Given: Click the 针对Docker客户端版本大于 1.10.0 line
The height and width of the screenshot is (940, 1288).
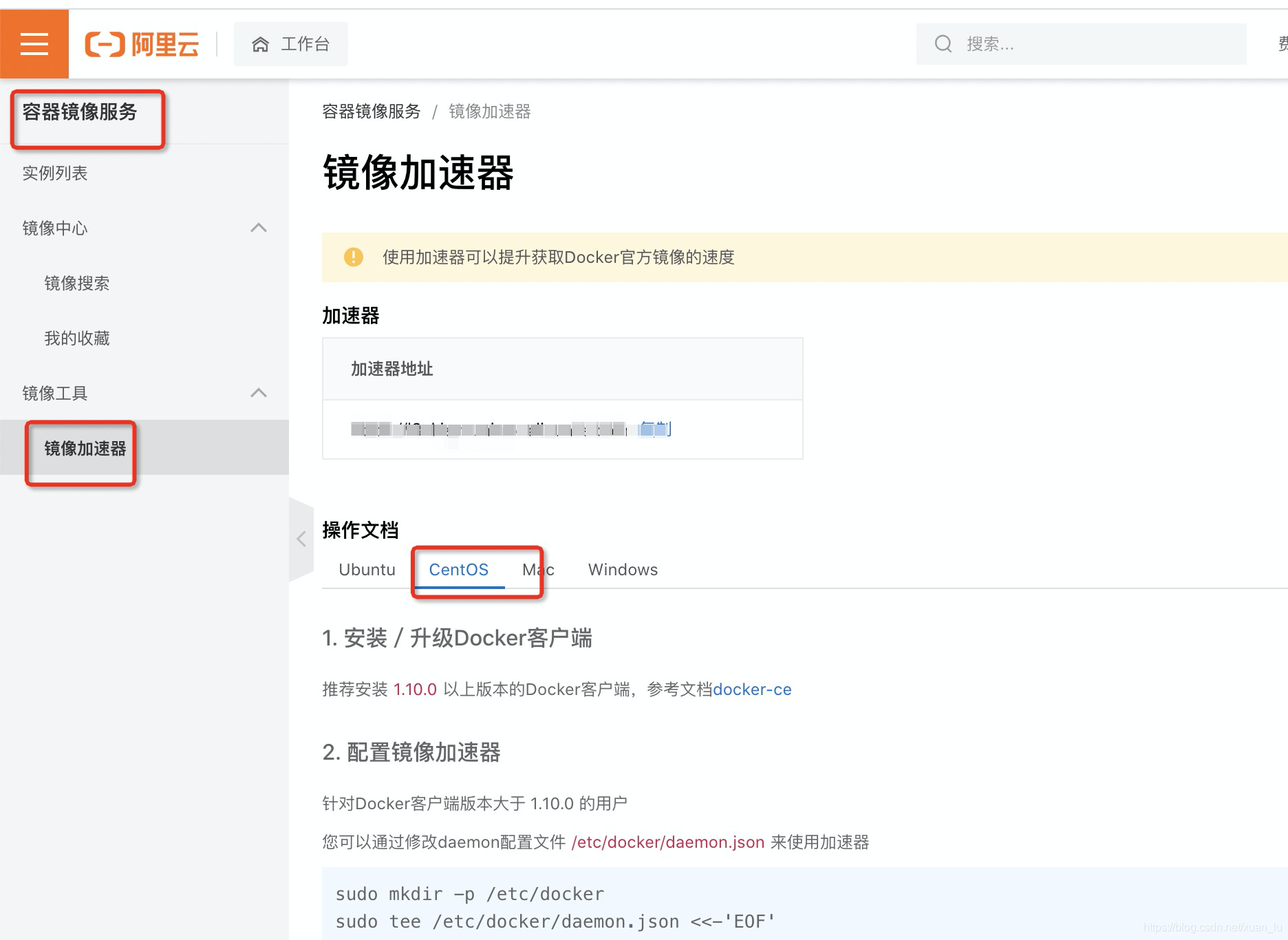Looking at the screenshot, I should pyautogui.click(x=475, y=804).
